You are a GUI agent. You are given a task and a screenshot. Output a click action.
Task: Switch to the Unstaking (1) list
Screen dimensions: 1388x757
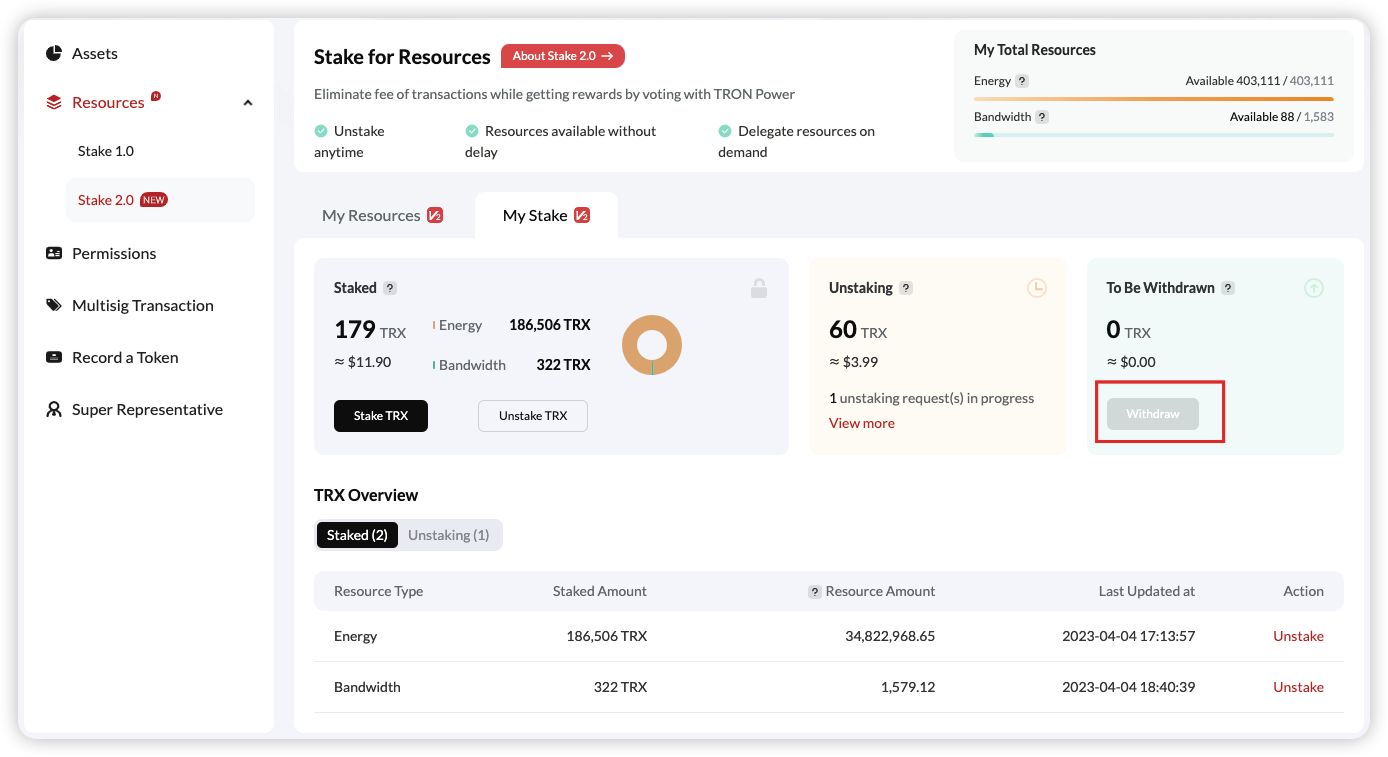[x=449, y=535]
